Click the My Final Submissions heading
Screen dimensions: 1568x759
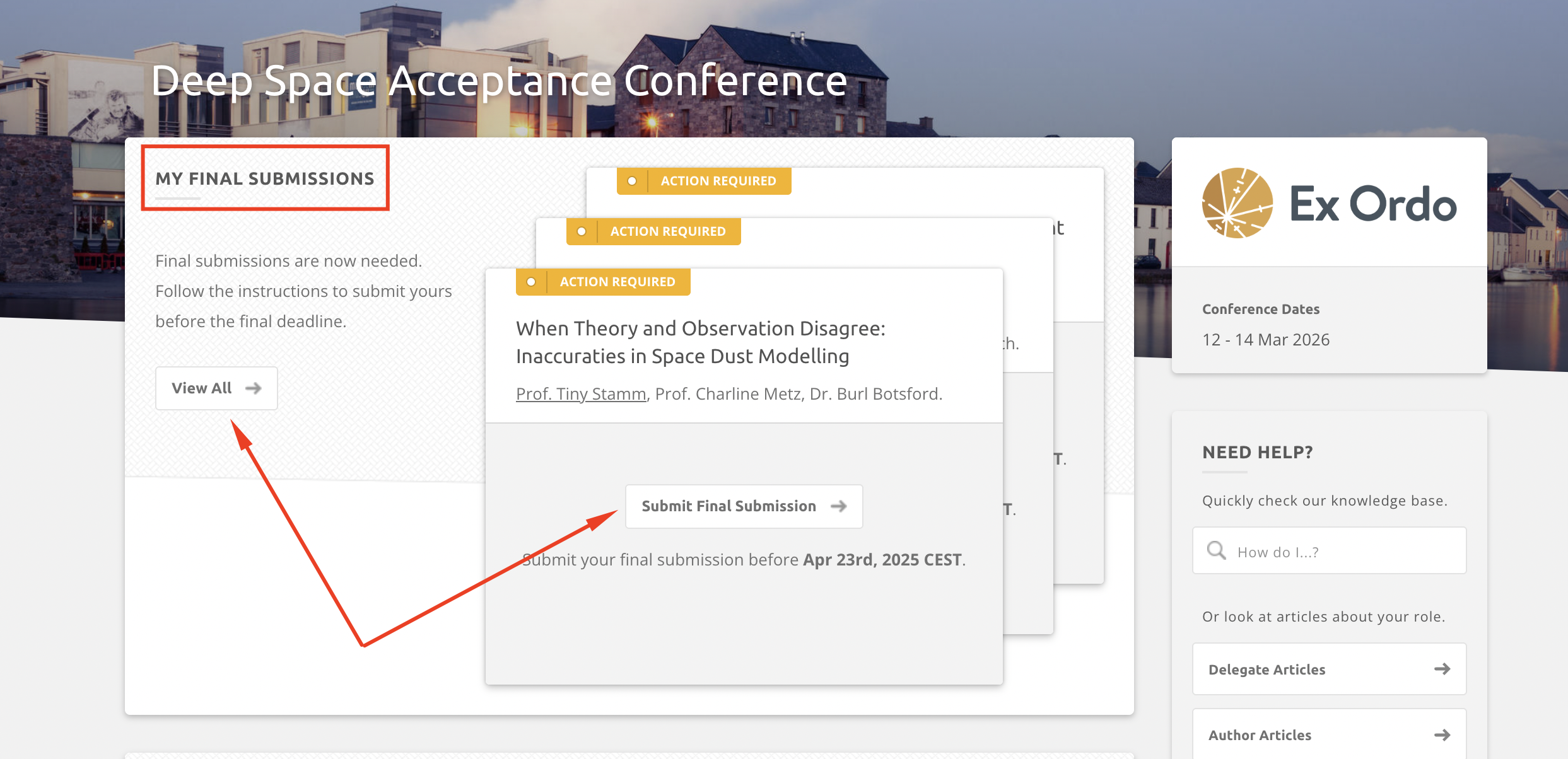pos(265,178)
